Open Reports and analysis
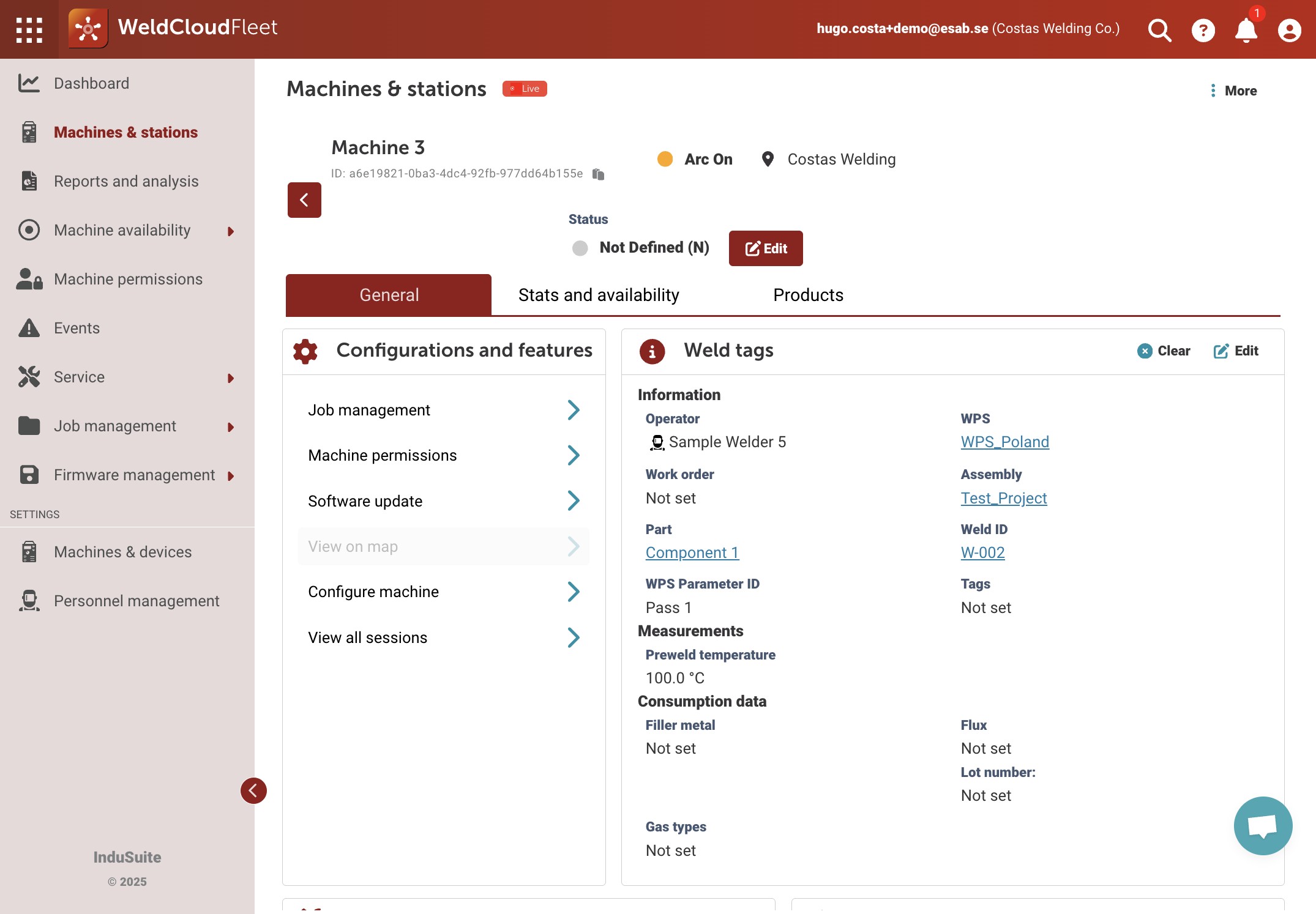The image size is (1316, 914). [x=127, y=181]
